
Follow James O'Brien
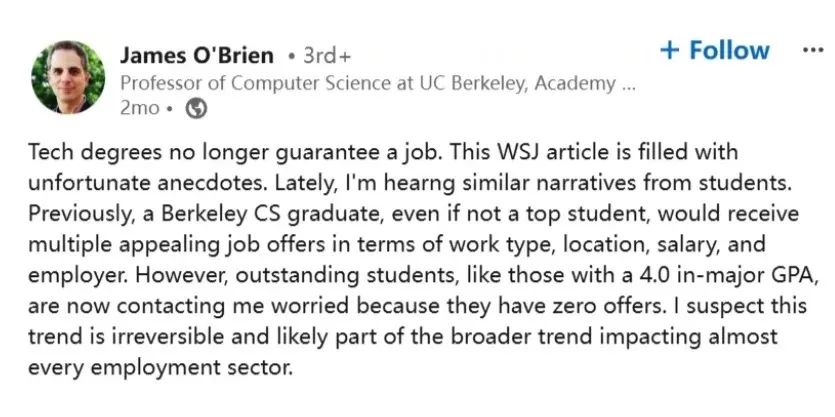(x=715, y=51)
